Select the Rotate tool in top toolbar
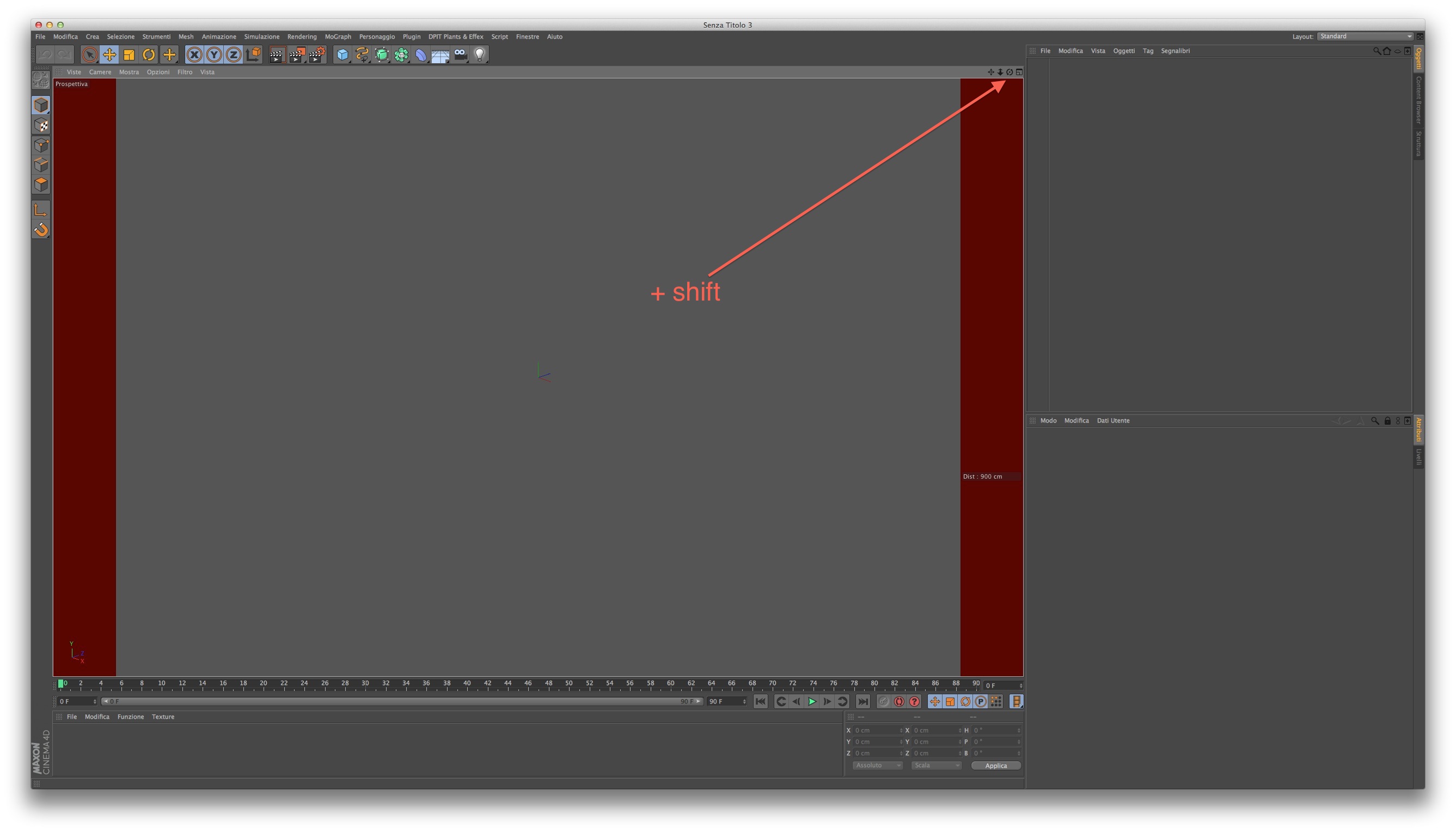 coord(149,55)
